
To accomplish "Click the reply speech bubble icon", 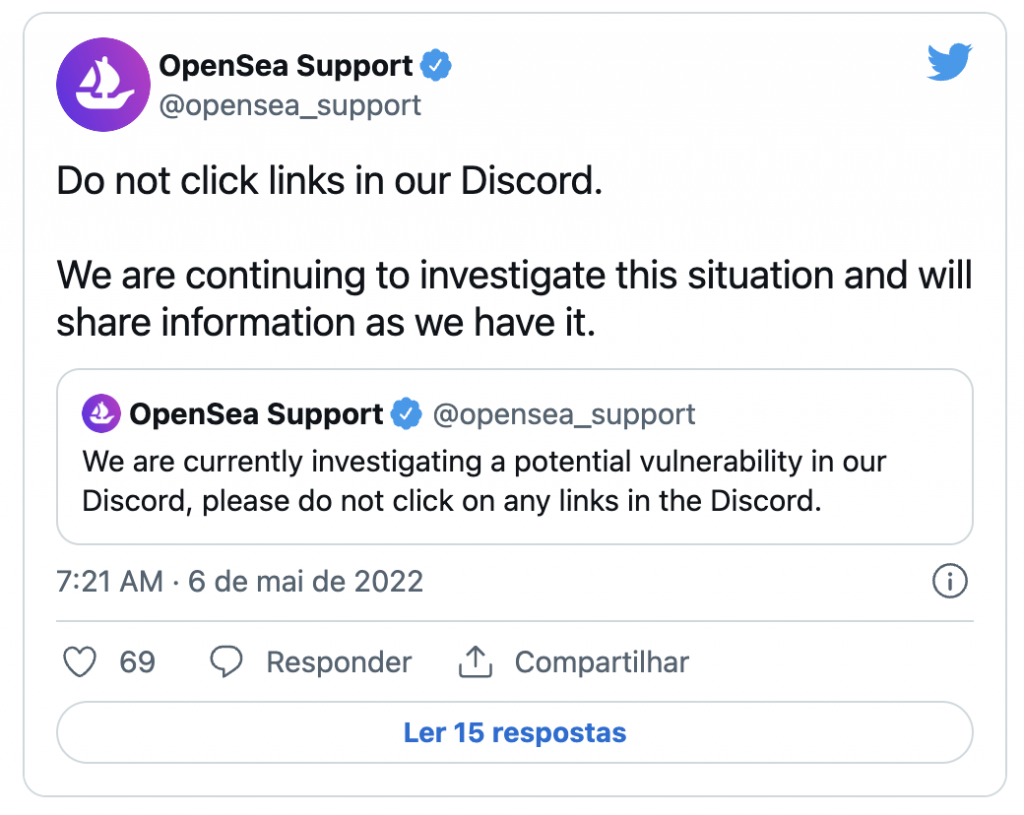I will click(x=227, y=662).
